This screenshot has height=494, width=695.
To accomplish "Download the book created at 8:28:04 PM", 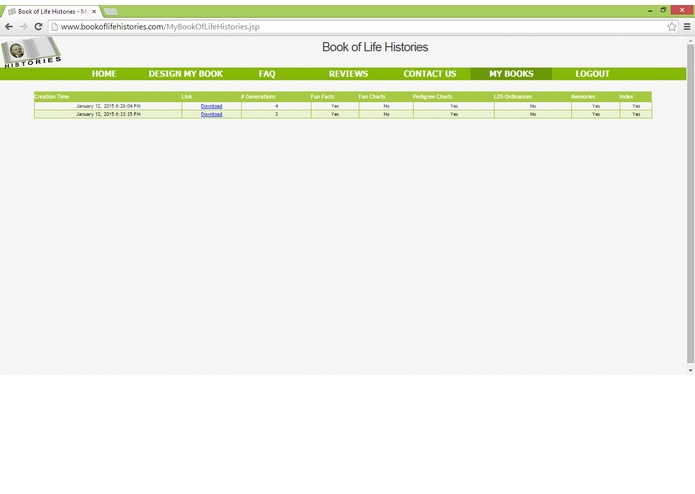I will click(x=211, y=106).
